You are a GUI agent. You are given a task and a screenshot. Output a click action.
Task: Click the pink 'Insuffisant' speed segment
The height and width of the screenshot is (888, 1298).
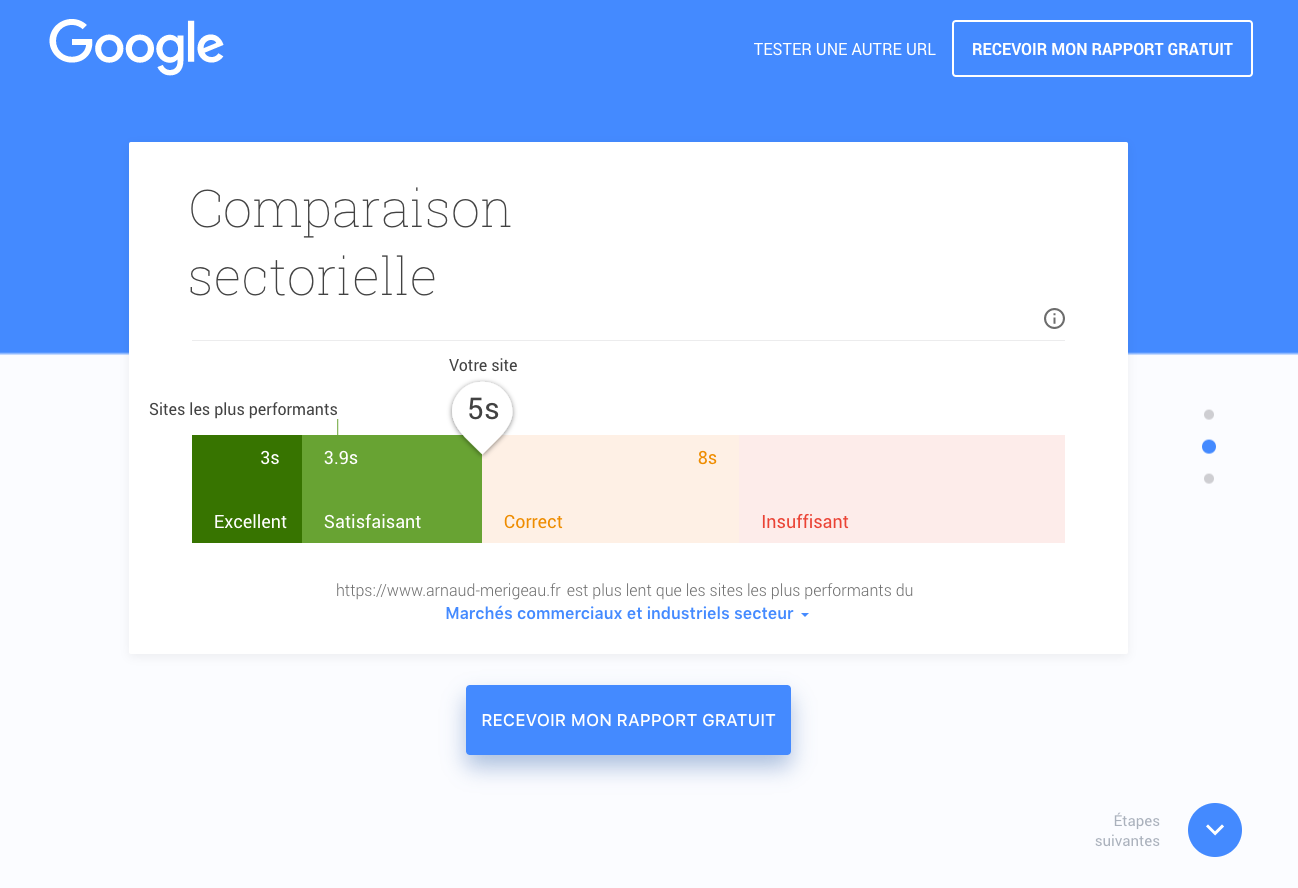(x=901, y=489)
